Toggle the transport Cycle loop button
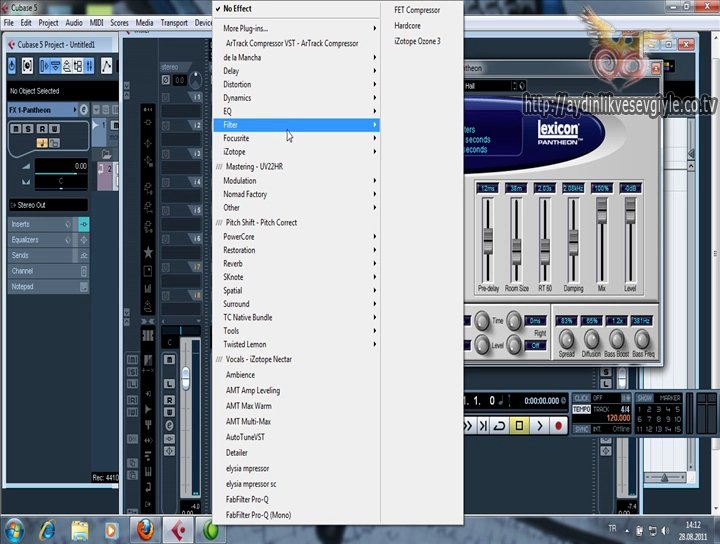This screenshot has width=720, height=544. tap(499, 426)
